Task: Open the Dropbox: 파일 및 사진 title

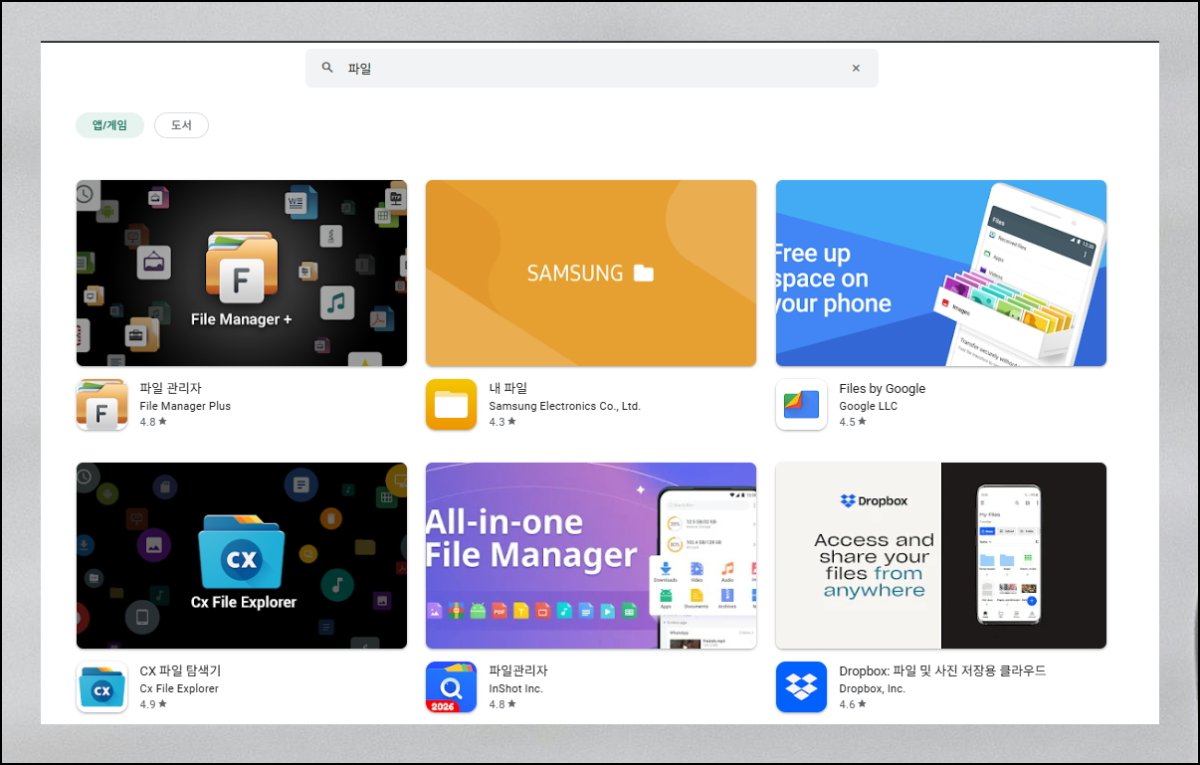Action: click(x=942, y=671)
